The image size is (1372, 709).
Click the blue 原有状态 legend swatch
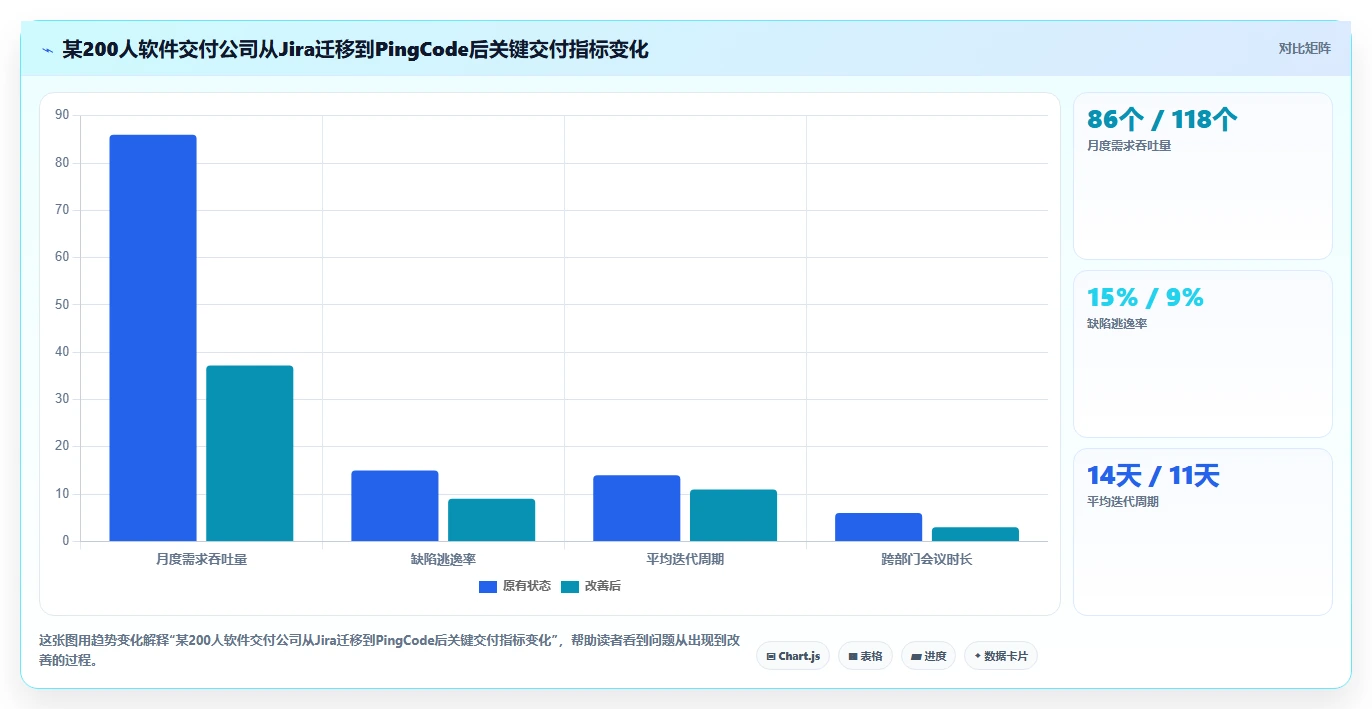pyautogui.click(x=488, y=586)
